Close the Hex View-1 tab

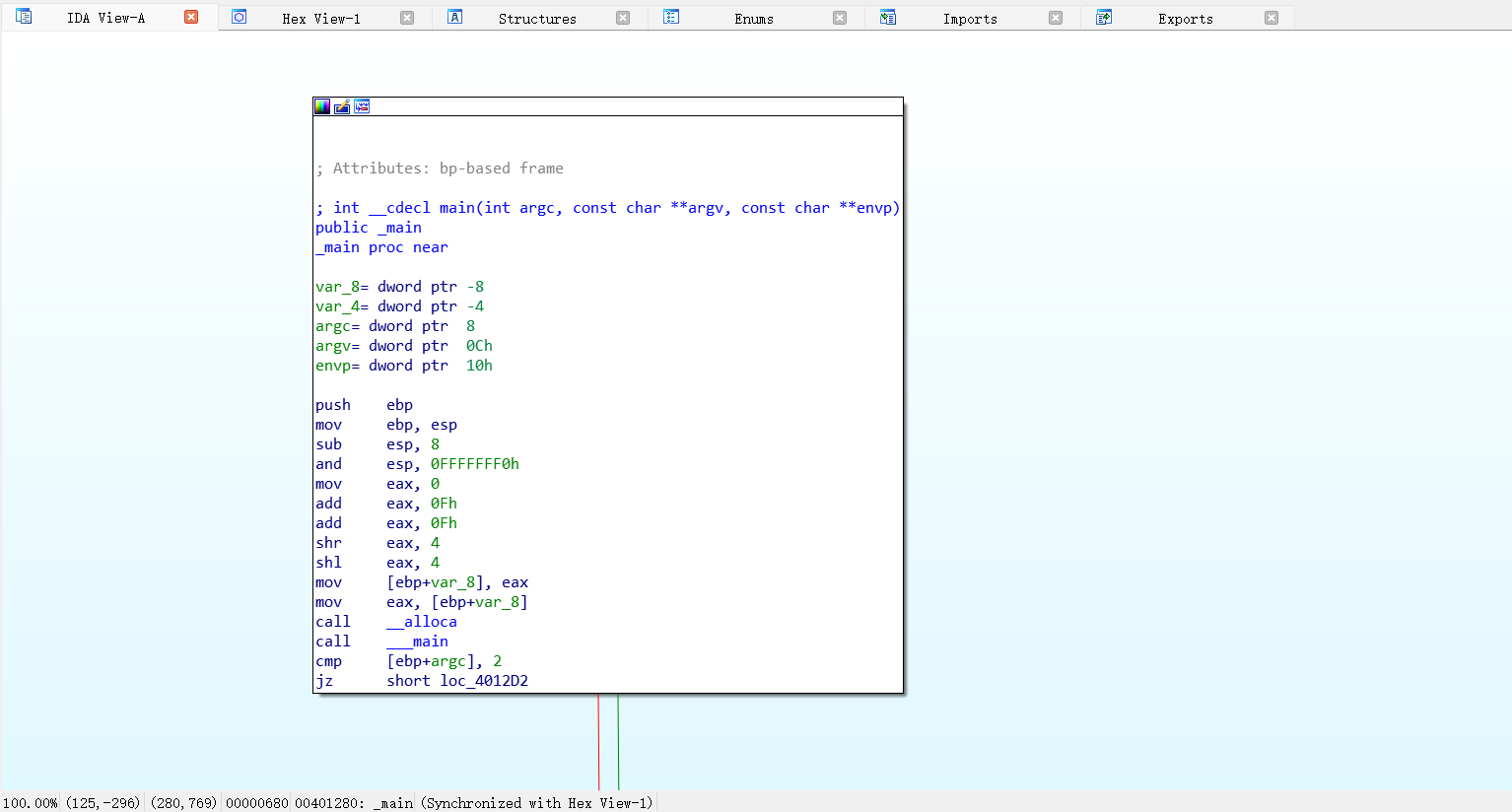[x=407, y=18]
